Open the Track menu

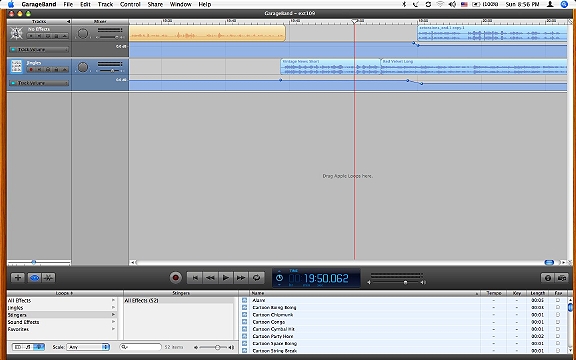tap(105, 4)
